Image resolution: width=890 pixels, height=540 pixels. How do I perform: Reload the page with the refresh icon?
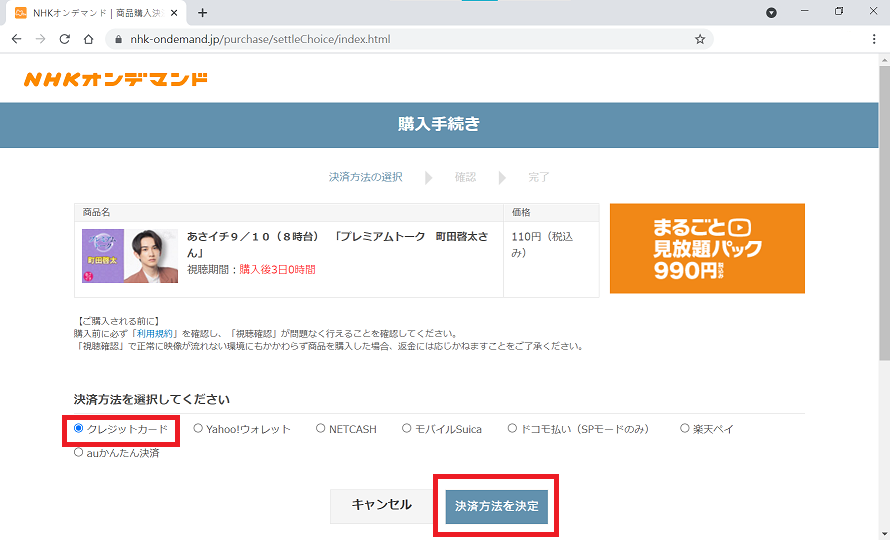[65, 39]
